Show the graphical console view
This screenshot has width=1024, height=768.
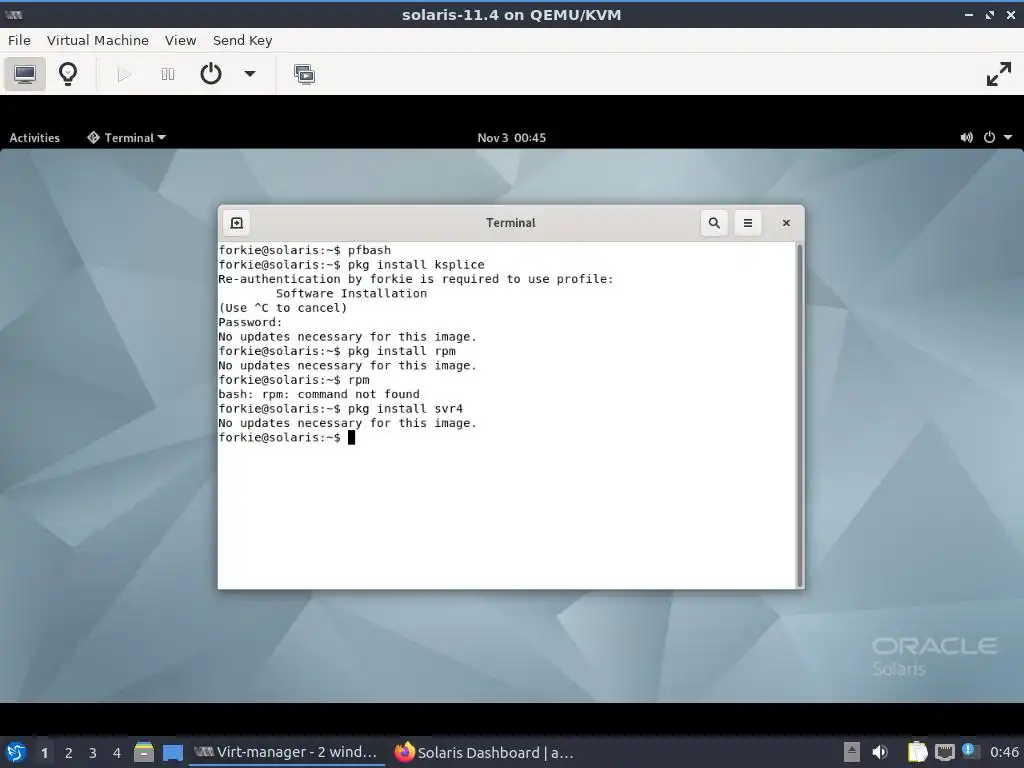(25, 74)
